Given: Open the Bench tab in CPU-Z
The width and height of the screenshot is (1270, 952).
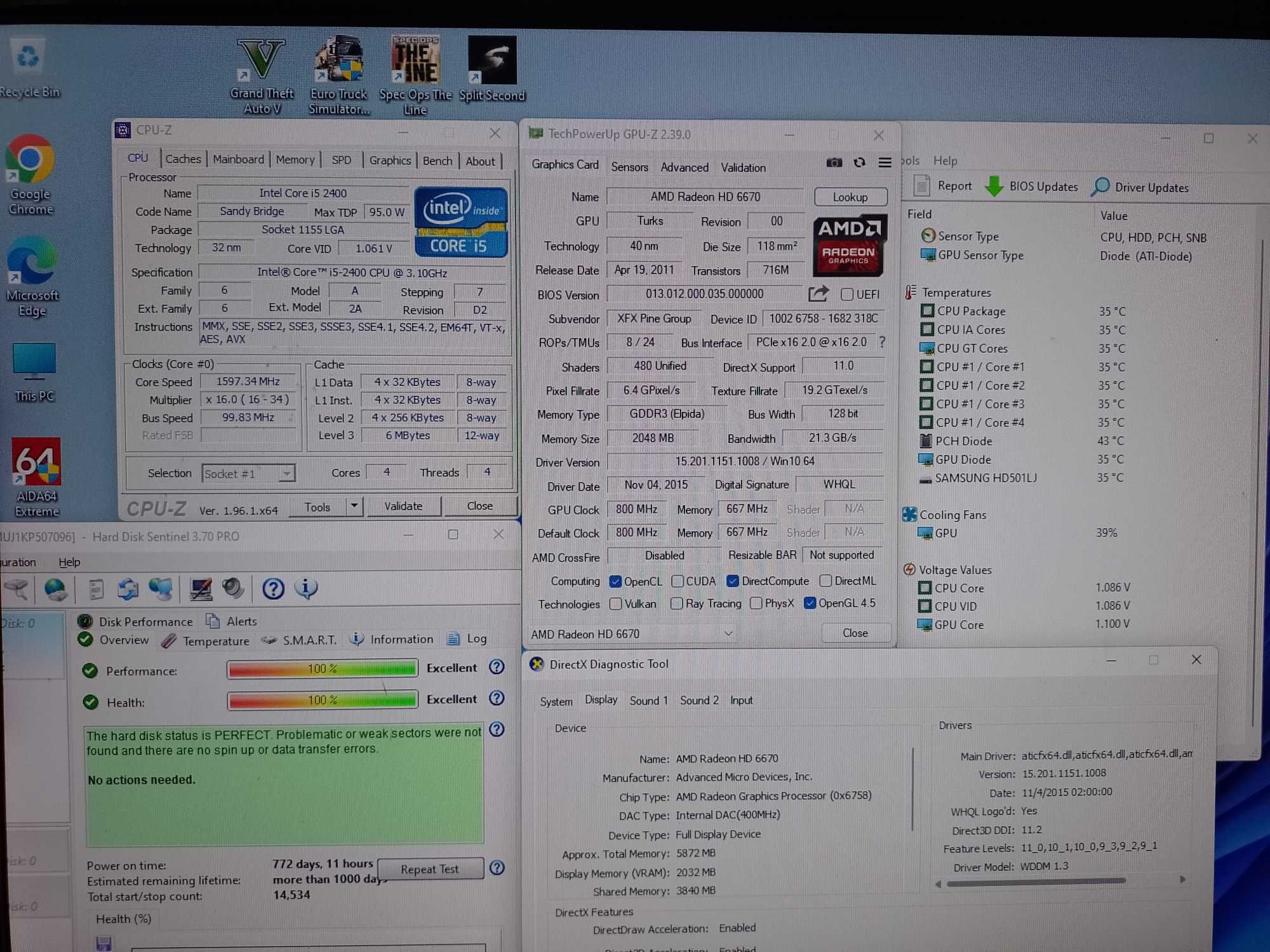Looking at the screenshot, I should click(x=438, y=161).
